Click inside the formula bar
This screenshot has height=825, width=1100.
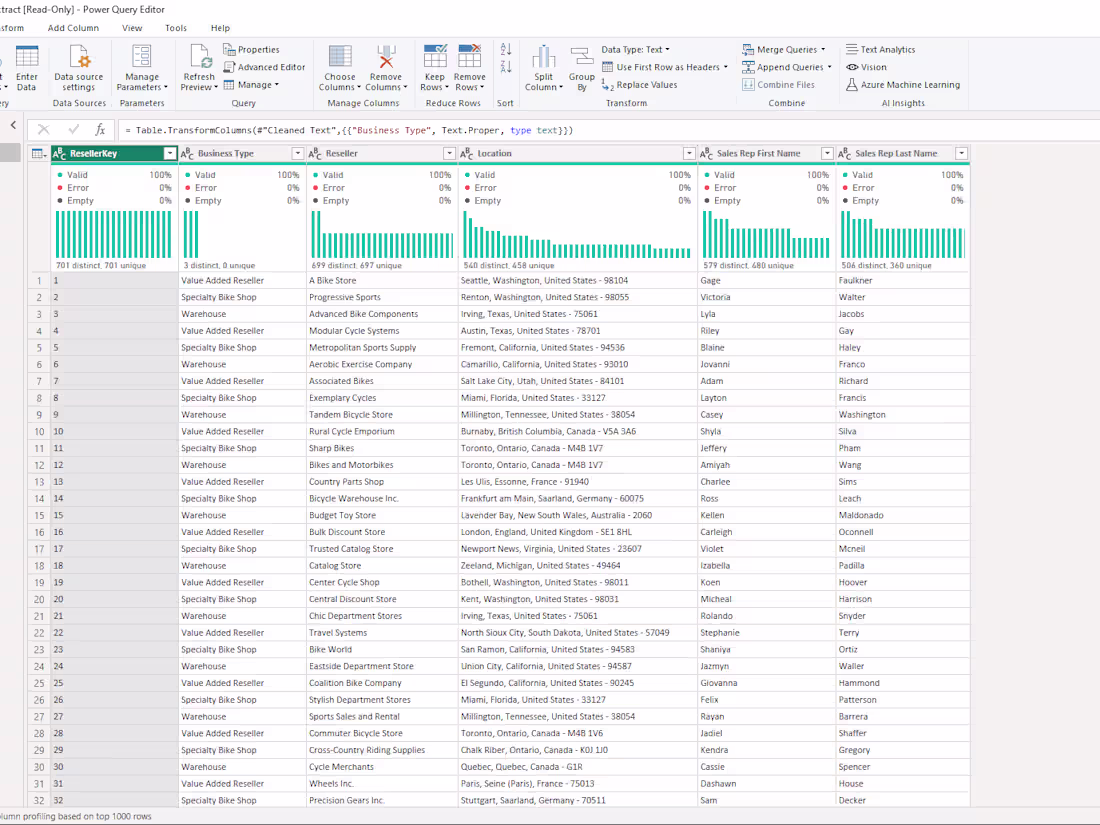400,129
